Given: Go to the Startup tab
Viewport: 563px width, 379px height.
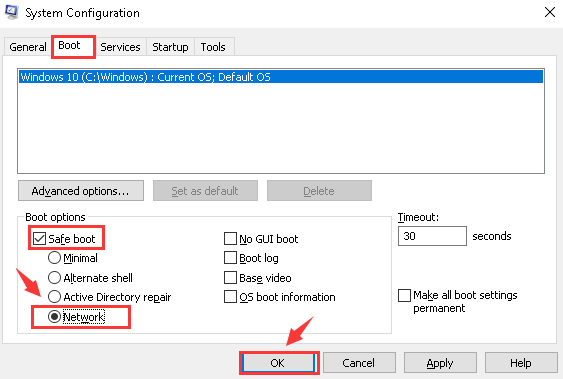Looking at the screenshot, I should tap(170, 47).
